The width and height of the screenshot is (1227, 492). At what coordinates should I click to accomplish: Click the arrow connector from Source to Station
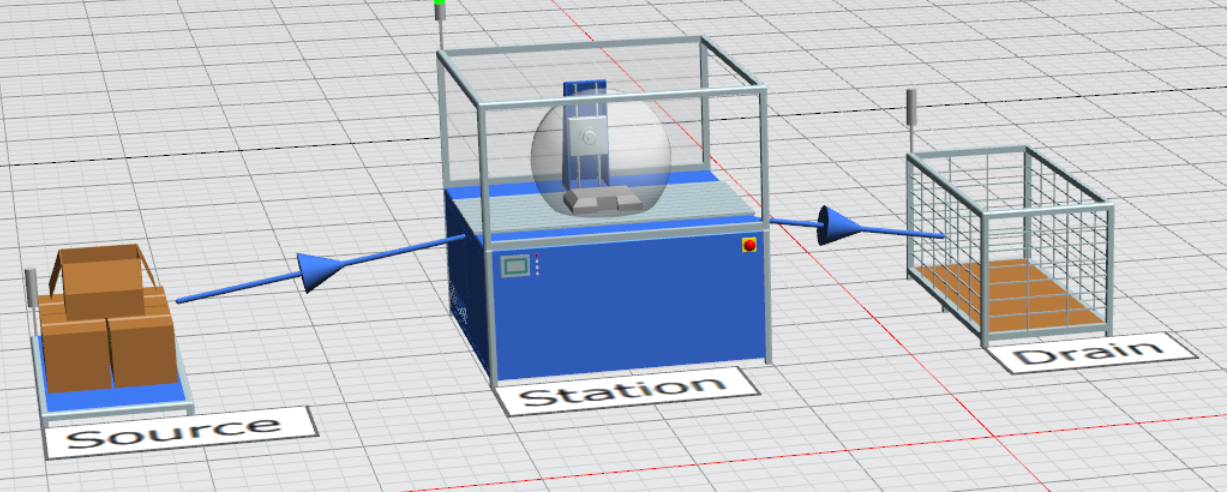(x=320, y=271)
